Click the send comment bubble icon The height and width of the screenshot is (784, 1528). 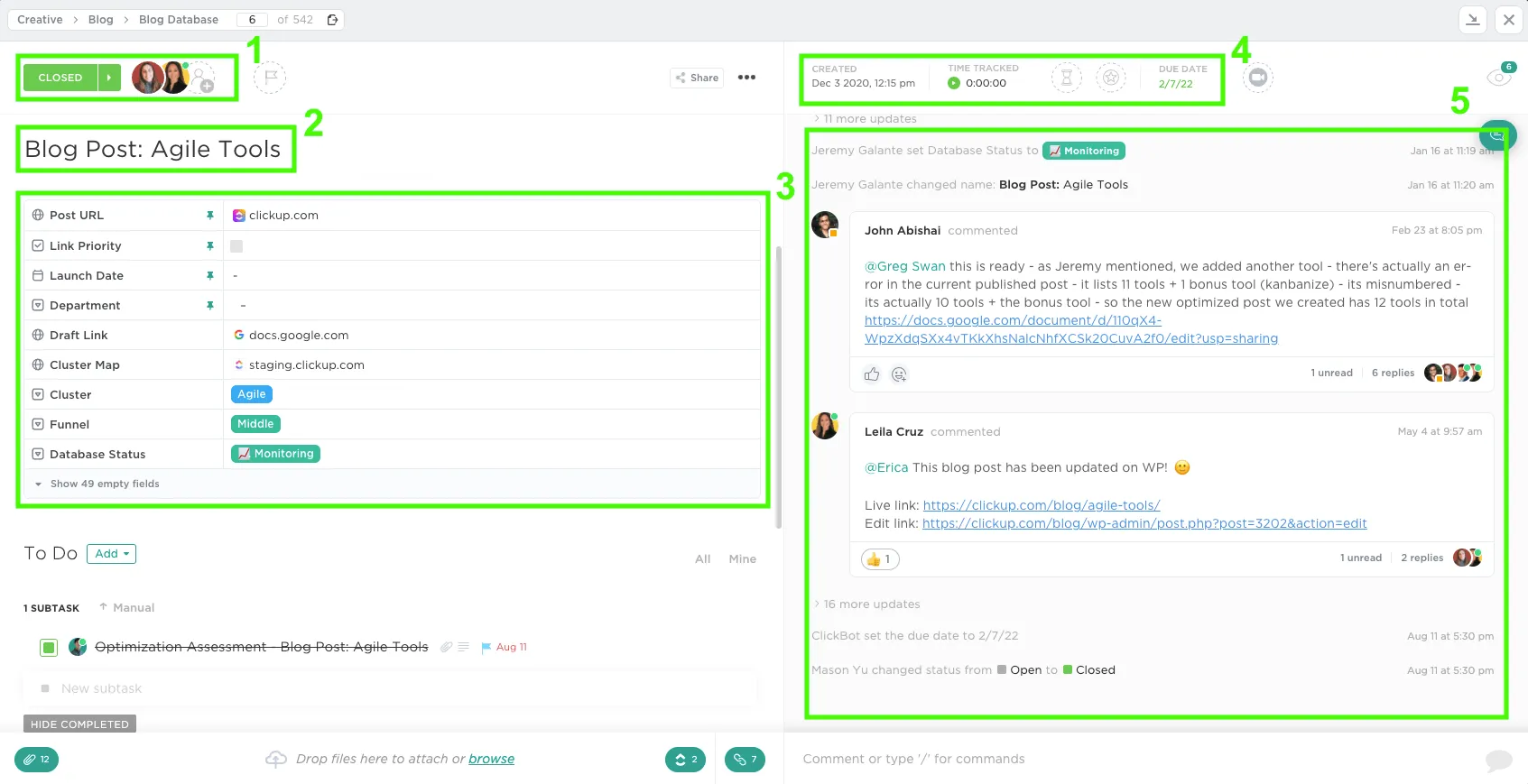pos(1498,760)
